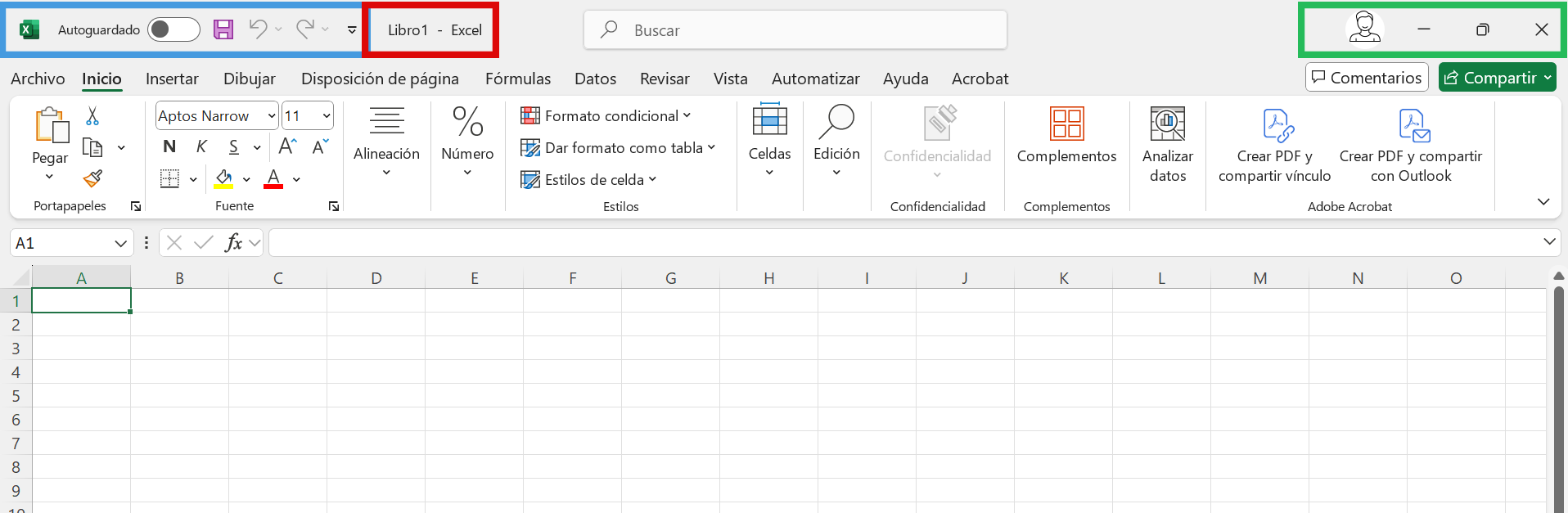This screenshot has width=1568, height=513.
Task: Open the Name Box dropdown arrow
Action: click(120, 243)
